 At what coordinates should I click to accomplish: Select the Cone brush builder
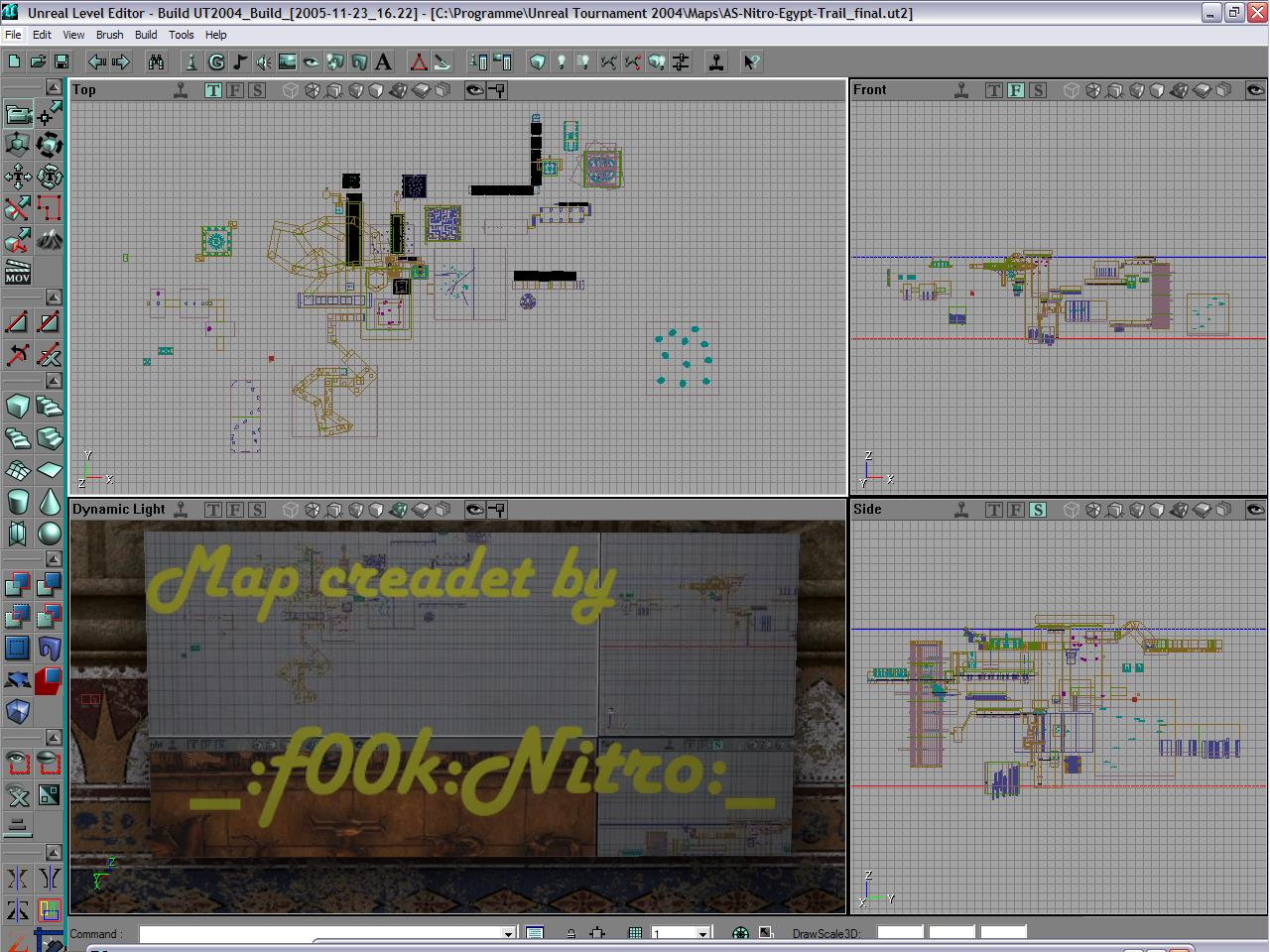[x=50, y=502]
